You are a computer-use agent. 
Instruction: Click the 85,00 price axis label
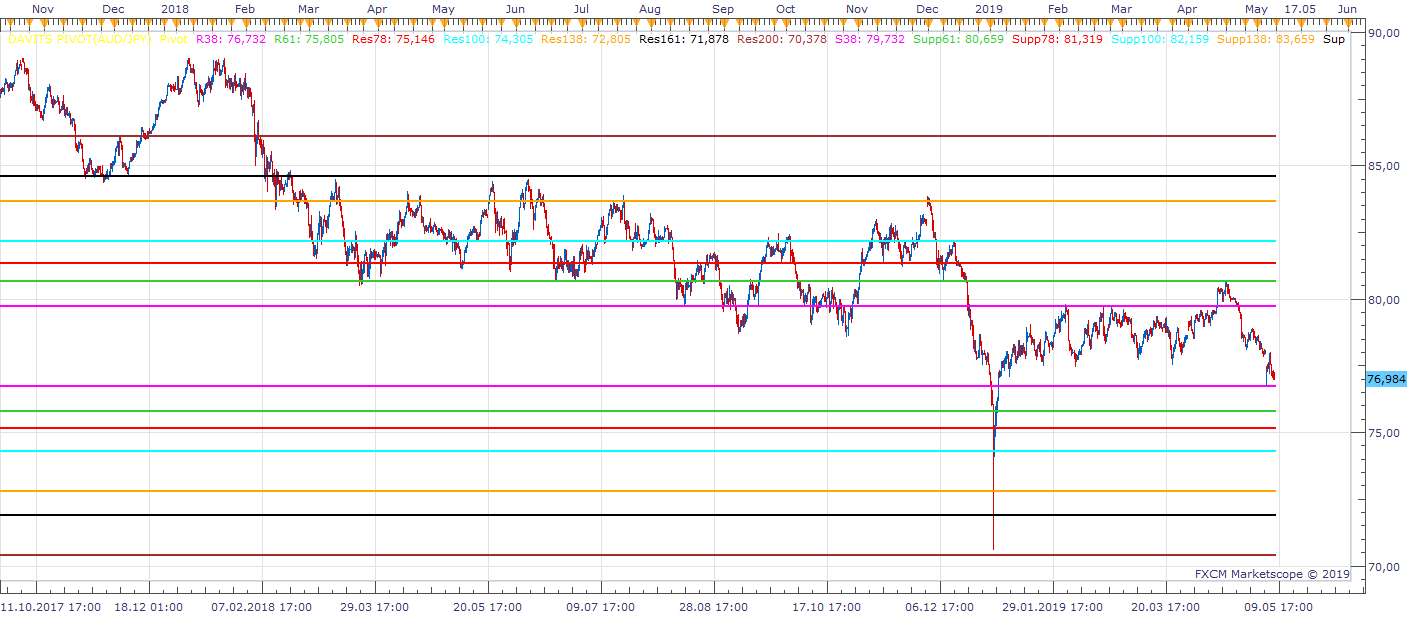[1384, 166]
